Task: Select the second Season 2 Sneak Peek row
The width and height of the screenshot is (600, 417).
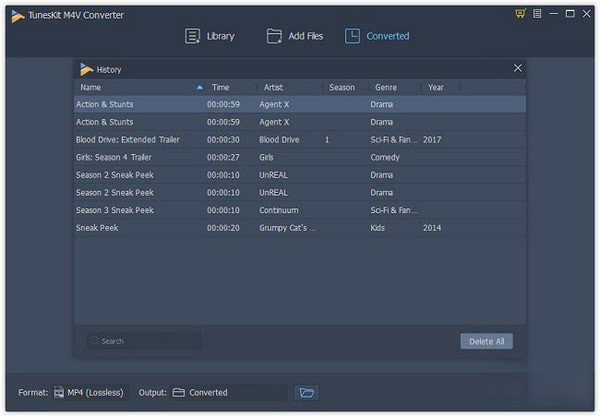Action: pos(300,192)
